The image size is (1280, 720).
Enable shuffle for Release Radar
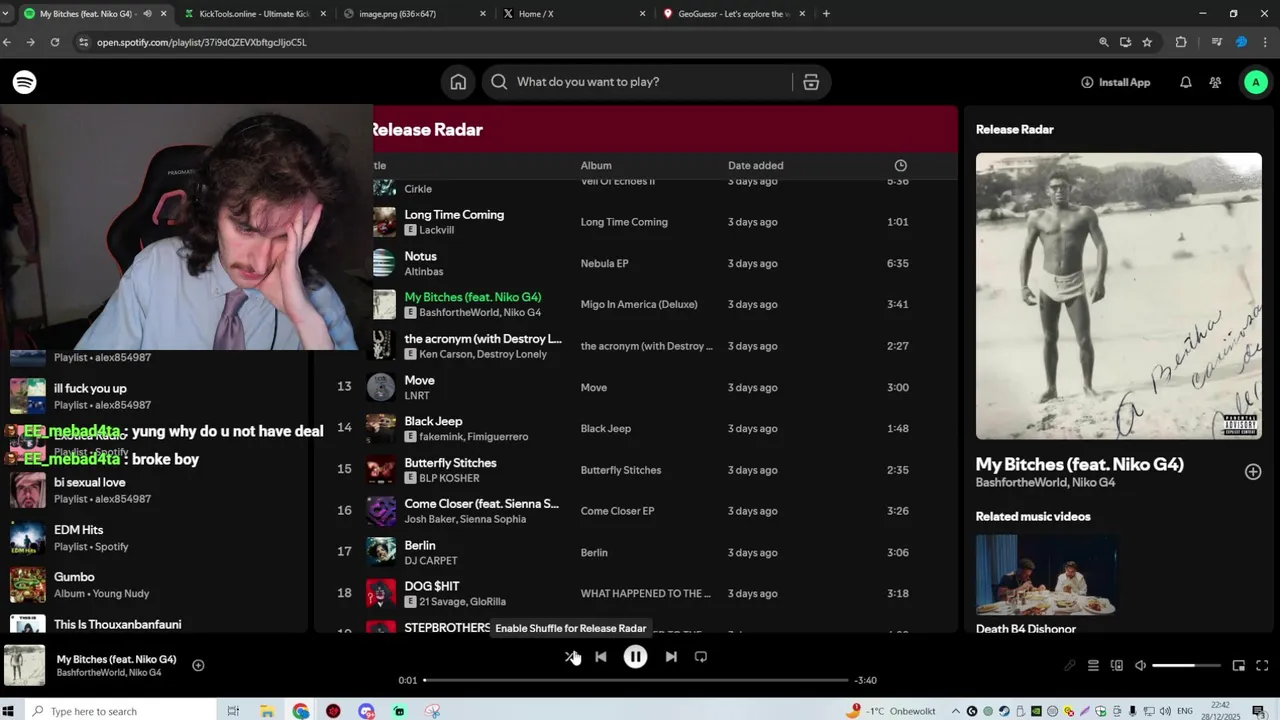570,657
